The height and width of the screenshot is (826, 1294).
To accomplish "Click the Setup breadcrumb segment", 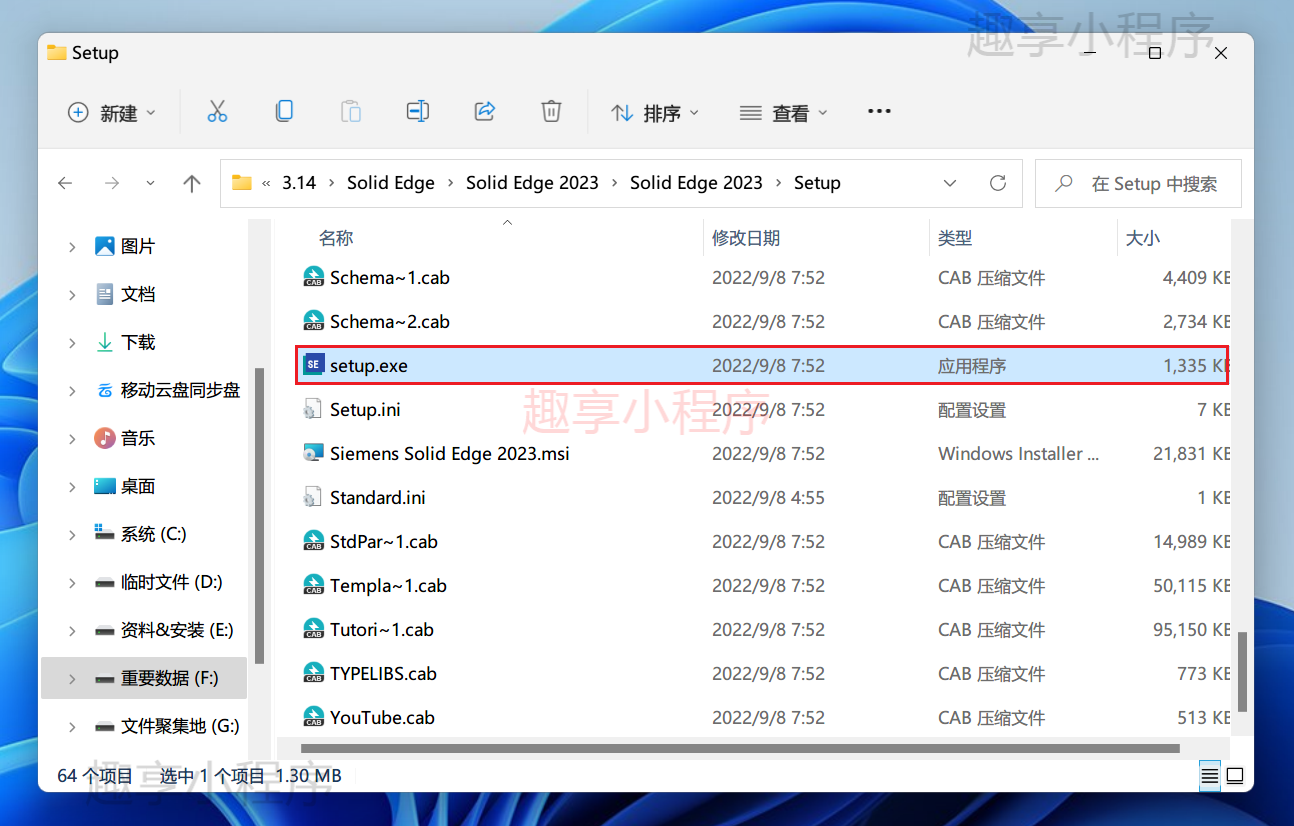I will click(817, 183).
